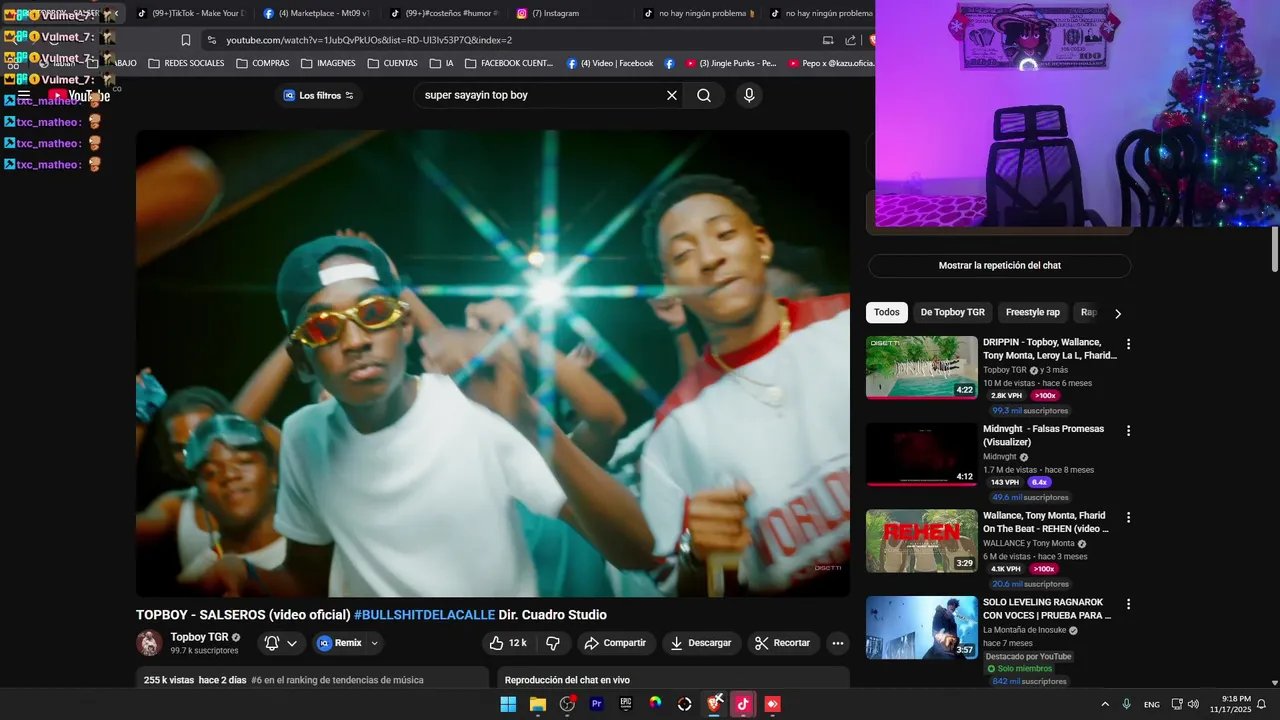Screen dimensions: 1280x720
Task: Open the Midnvght Falsas Promesas thumbnail
Action: 921,454
